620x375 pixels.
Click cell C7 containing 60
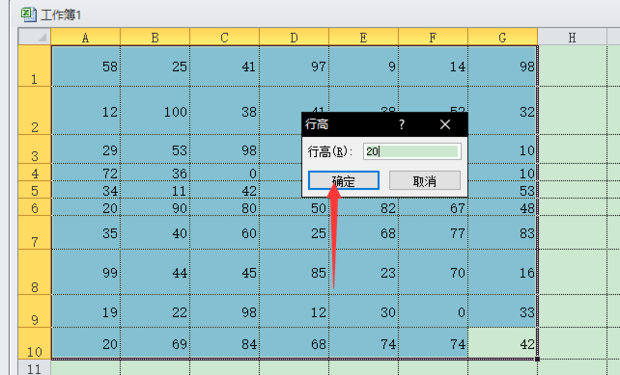click(225, 233)
